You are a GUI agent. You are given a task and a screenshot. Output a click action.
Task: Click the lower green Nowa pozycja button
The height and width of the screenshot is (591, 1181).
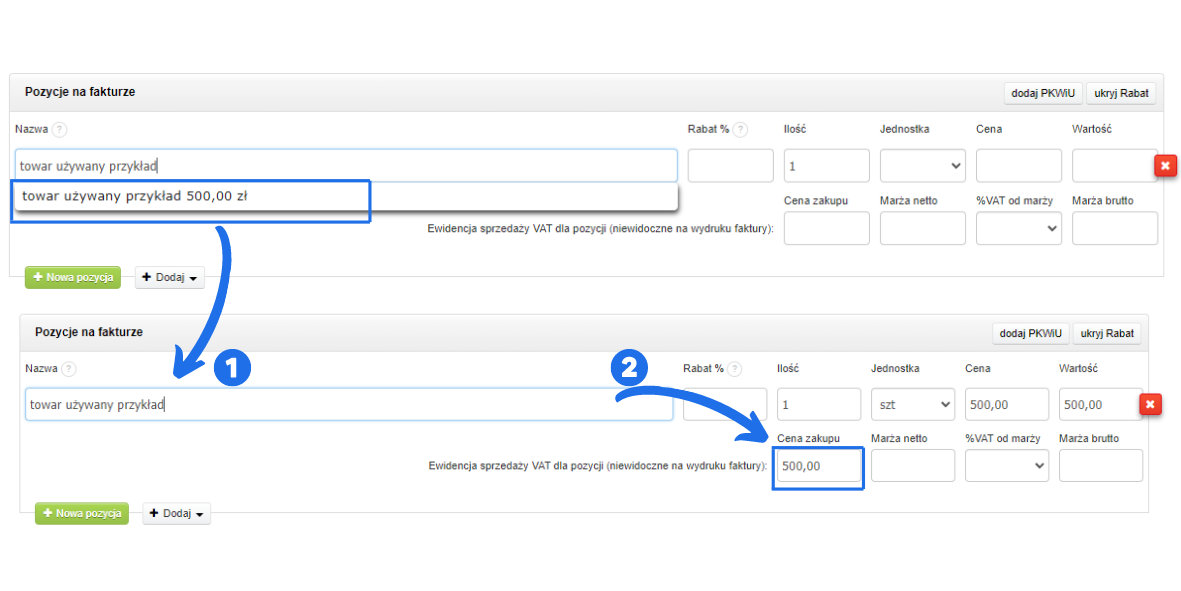coord(82,514)
